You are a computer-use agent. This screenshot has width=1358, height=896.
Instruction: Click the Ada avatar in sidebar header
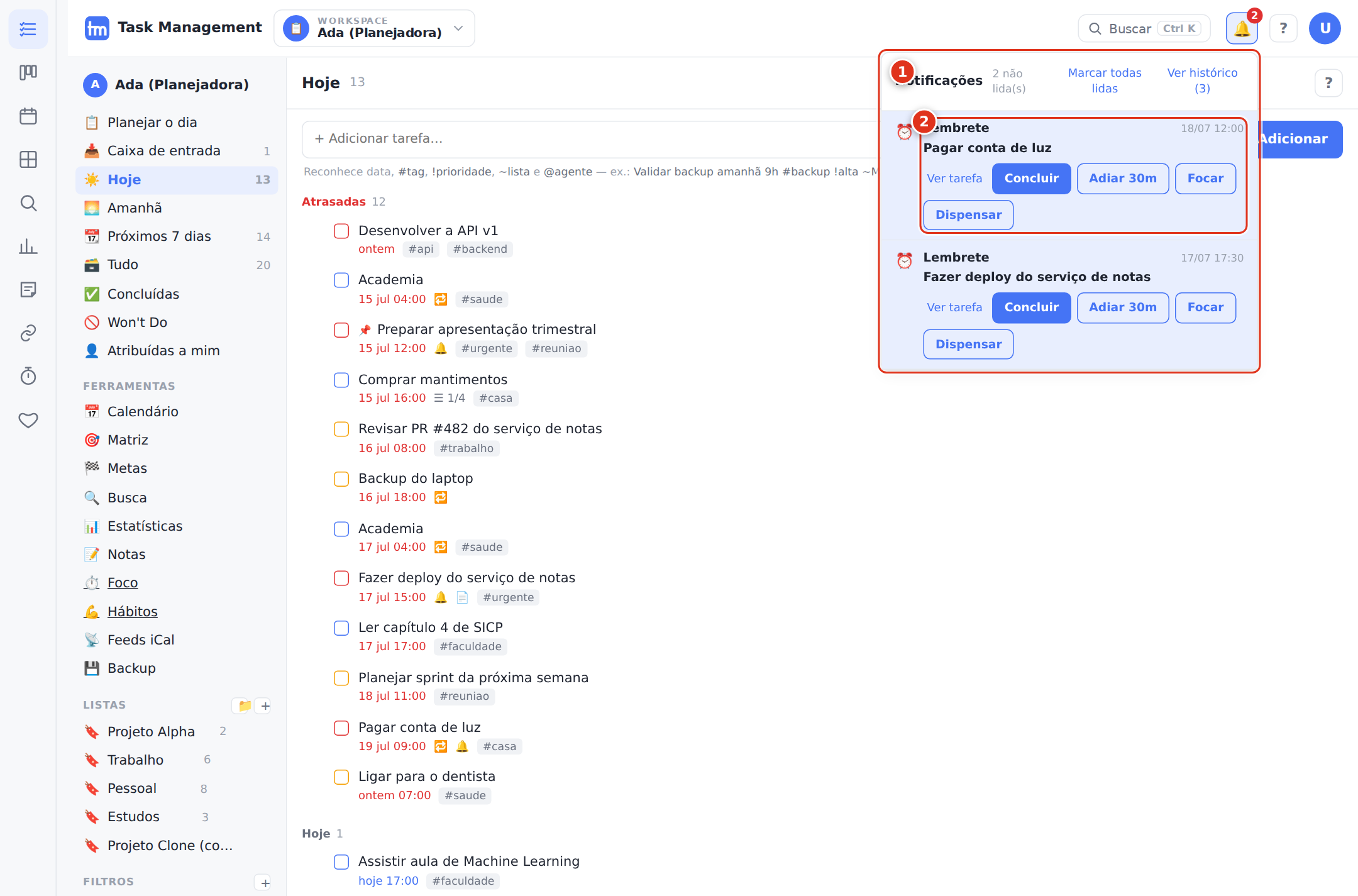pos(95,85)
